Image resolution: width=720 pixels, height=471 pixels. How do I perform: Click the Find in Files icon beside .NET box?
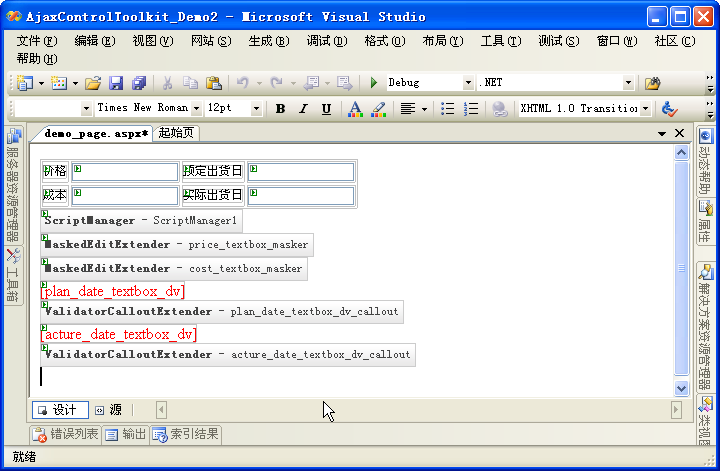coord(652,83)
